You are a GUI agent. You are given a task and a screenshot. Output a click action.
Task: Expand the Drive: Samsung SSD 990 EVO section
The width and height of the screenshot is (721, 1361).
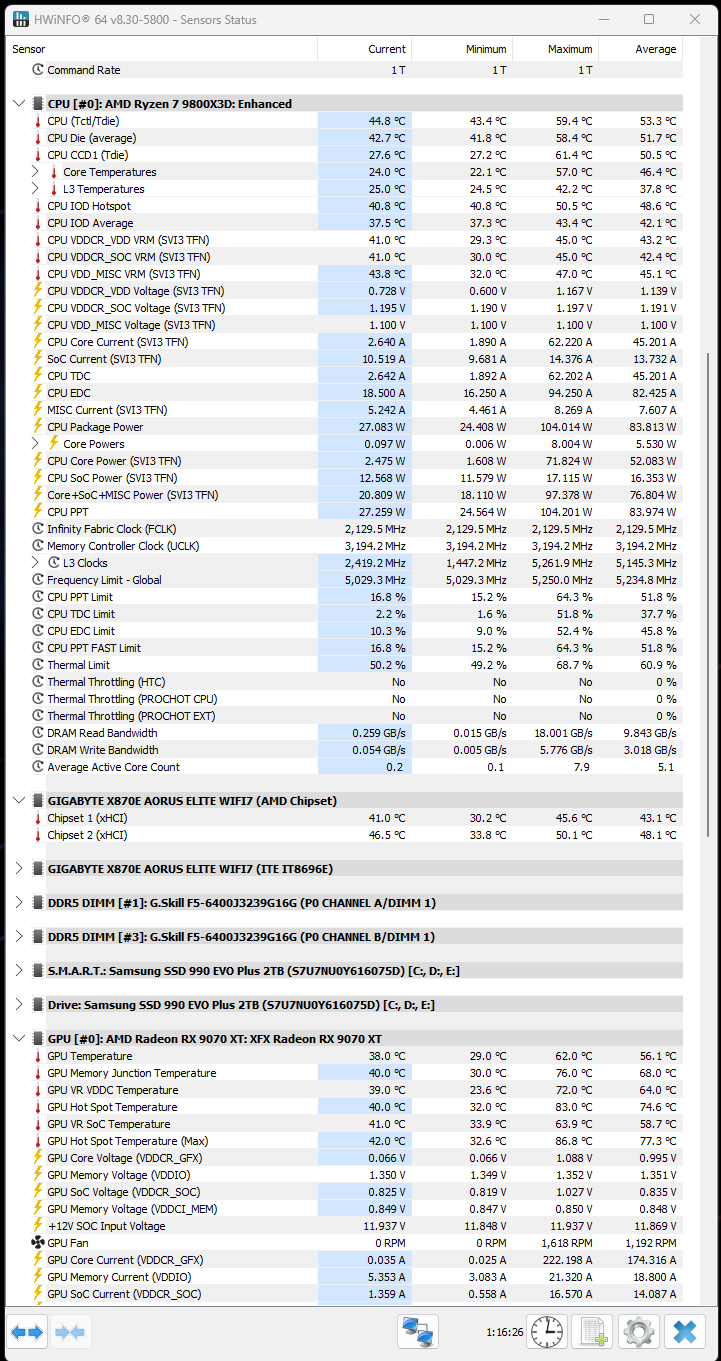pos(19,1005)
